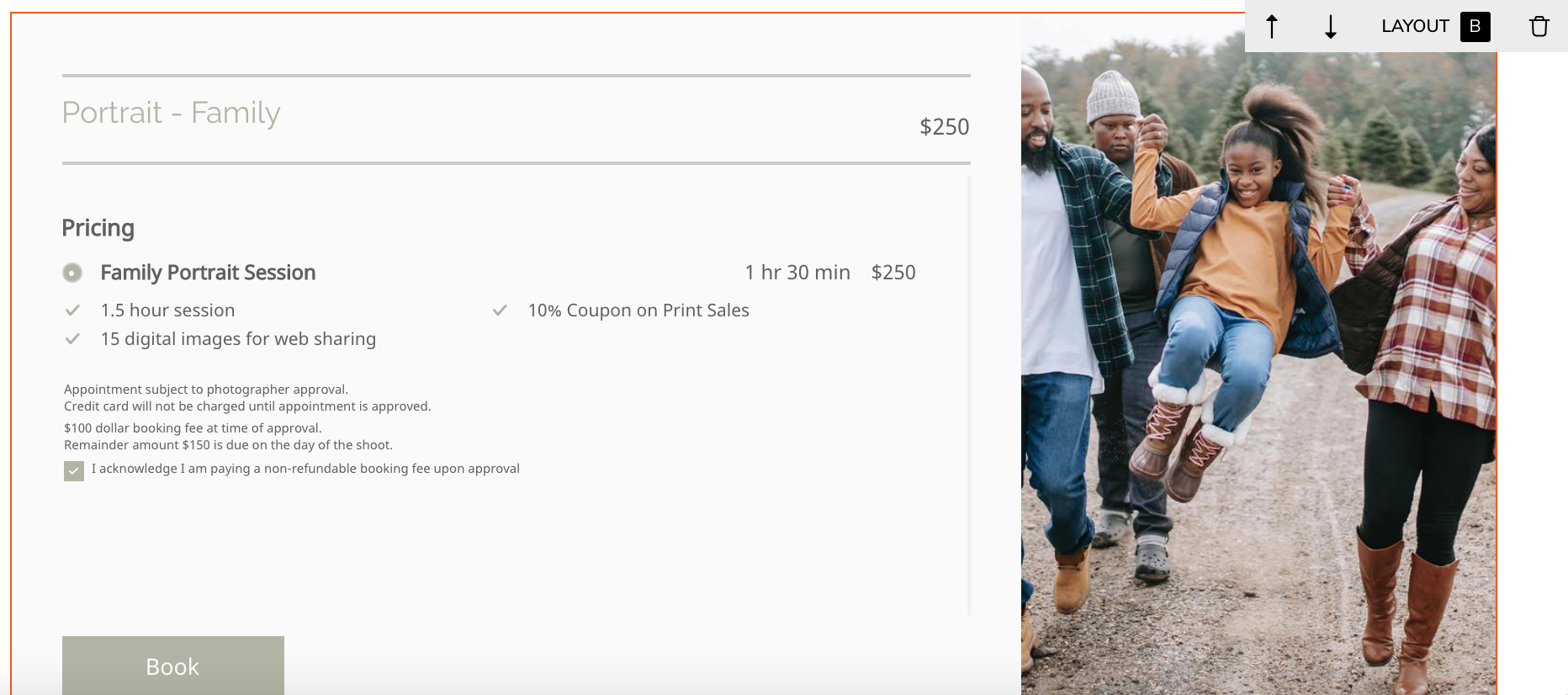Click the $250 price in the header
Image resolution: width=1568 pixels, height=695 pixels.
[x=944, y=127]
